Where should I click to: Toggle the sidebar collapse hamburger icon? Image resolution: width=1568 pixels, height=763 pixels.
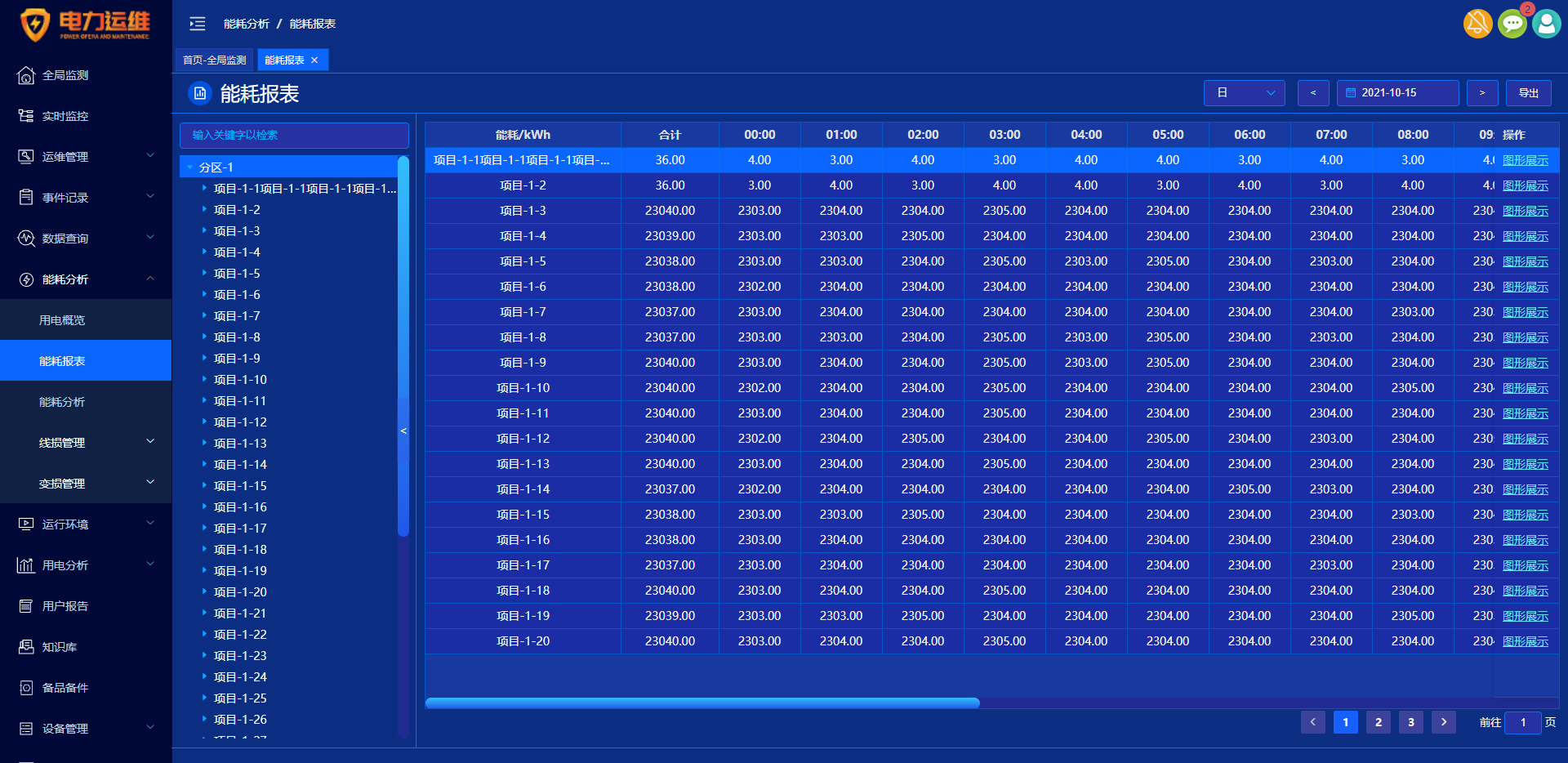198,24
